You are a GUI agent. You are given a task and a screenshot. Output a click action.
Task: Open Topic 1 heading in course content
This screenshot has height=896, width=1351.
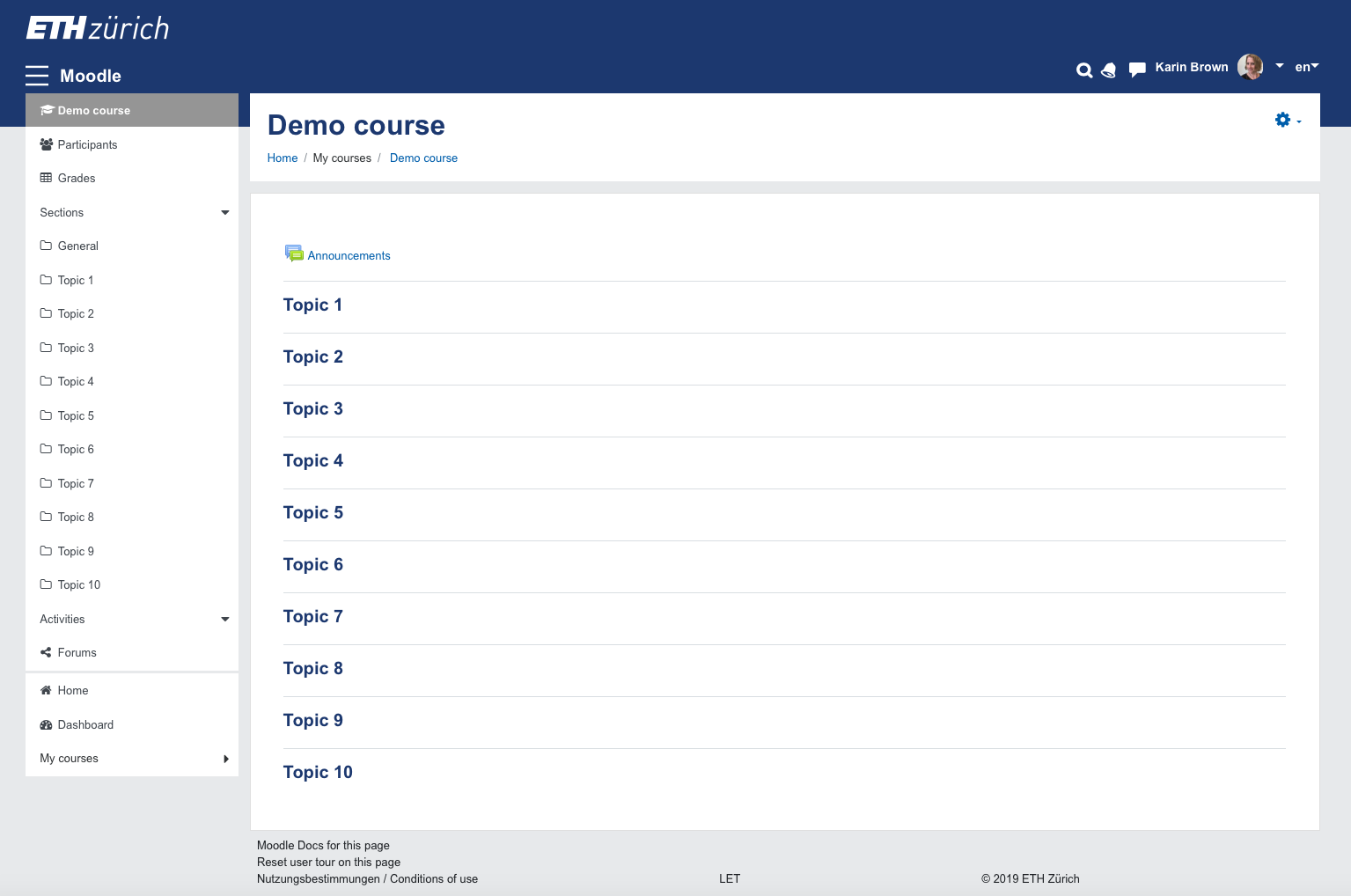click(x=312, y=305)
